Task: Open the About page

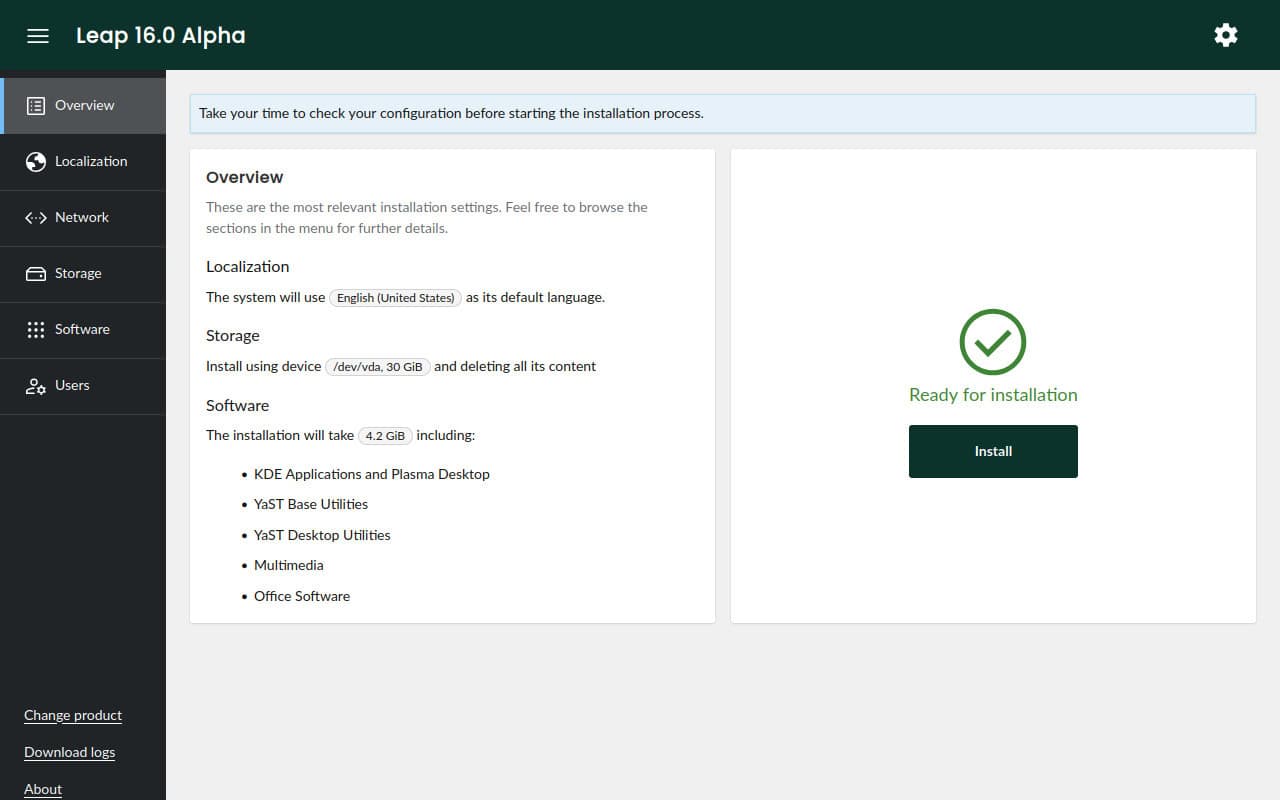Action: pos(42,789)
